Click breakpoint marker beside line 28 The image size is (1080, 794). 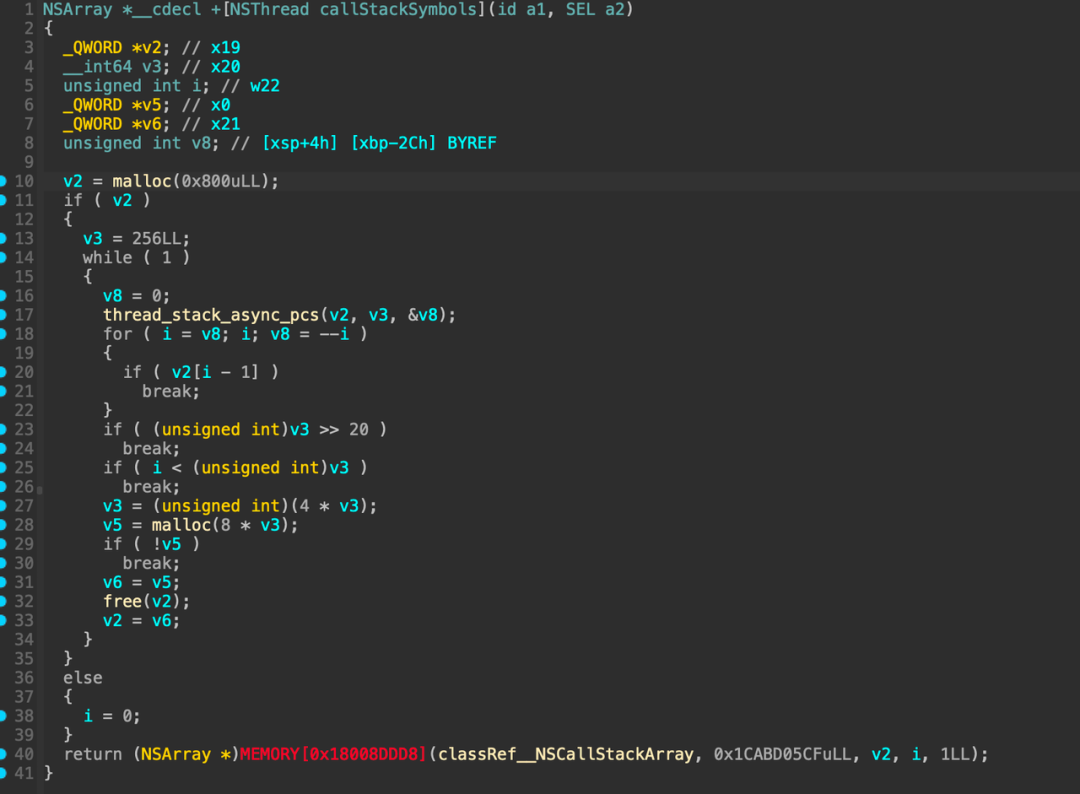coord(2,525)
